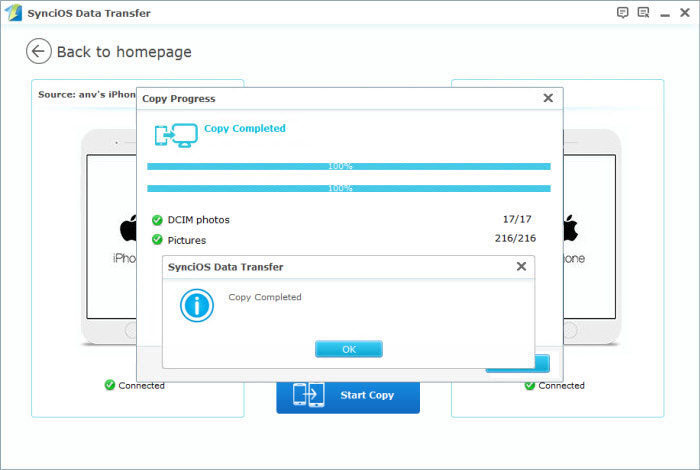The width and height of the screenshot is (700, 470).
Task: Click the Source: anv's iPhone label
Action: (x=87, y=95)
